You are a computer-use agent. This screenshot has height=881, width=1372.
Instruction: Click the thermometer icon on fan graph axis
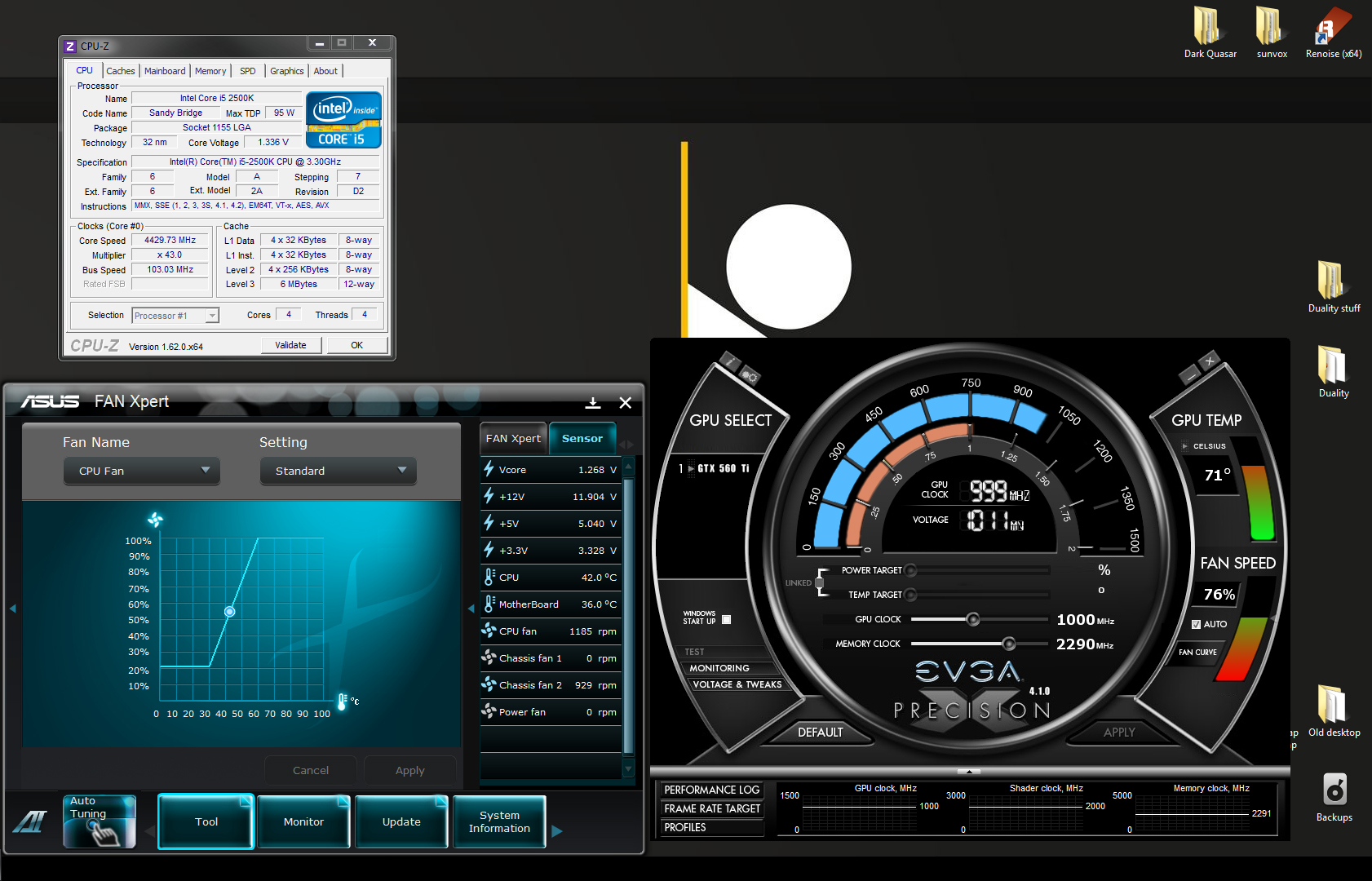tap(342, 701)
